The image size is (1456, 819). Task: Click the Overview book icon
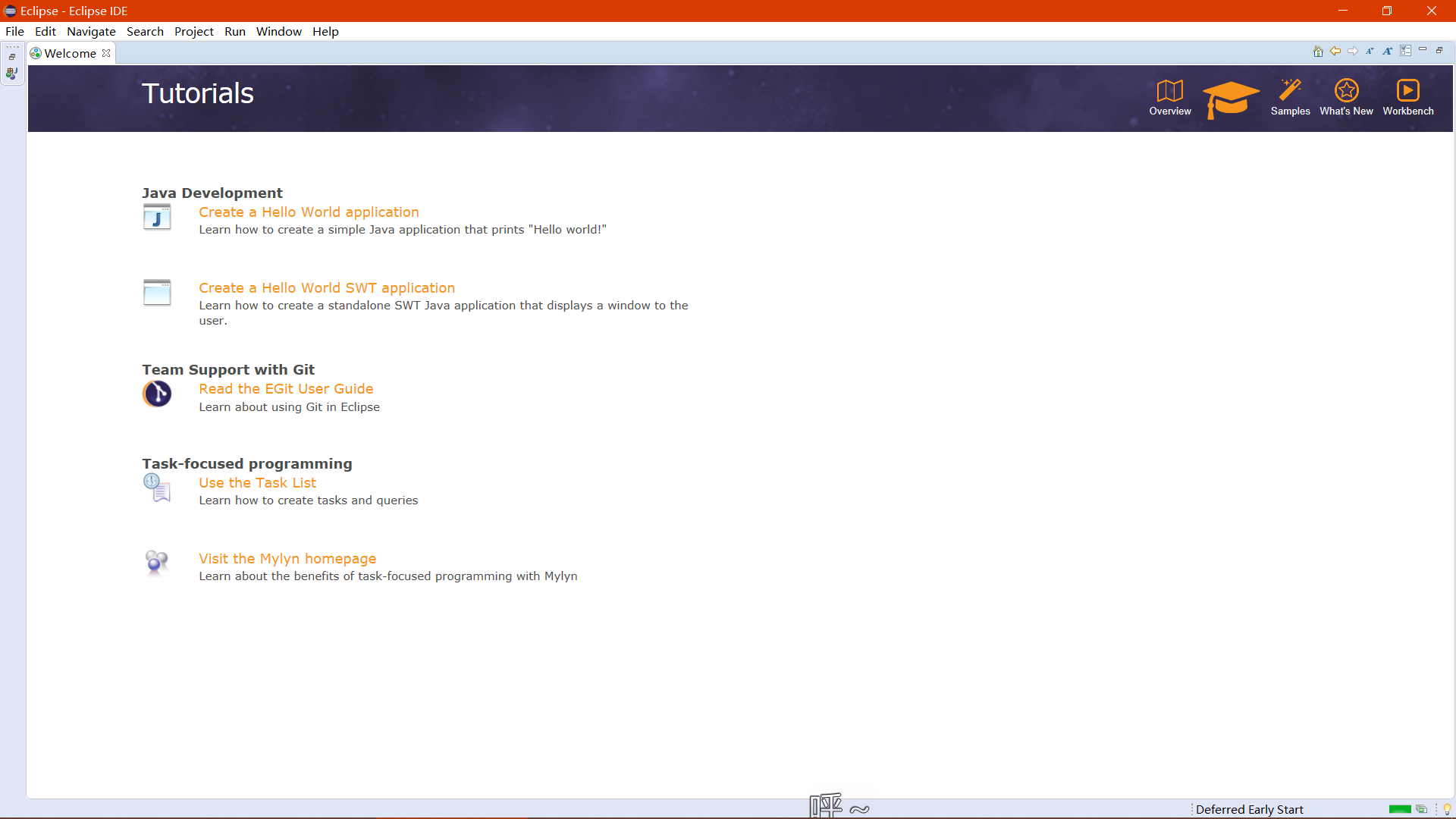(1169, 91)
